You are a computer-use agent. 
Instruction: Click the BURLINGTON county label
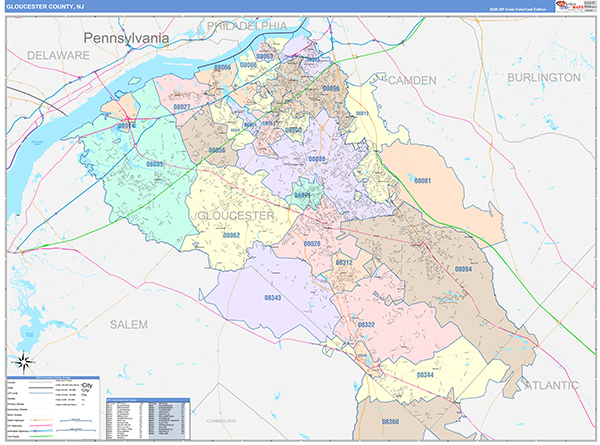[543, 77]
